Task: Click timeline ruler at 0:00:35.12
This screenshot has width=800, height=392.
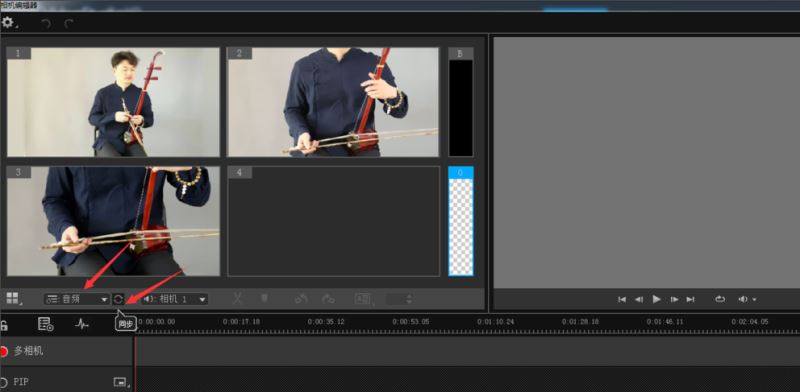Action: tap(326, 322)
